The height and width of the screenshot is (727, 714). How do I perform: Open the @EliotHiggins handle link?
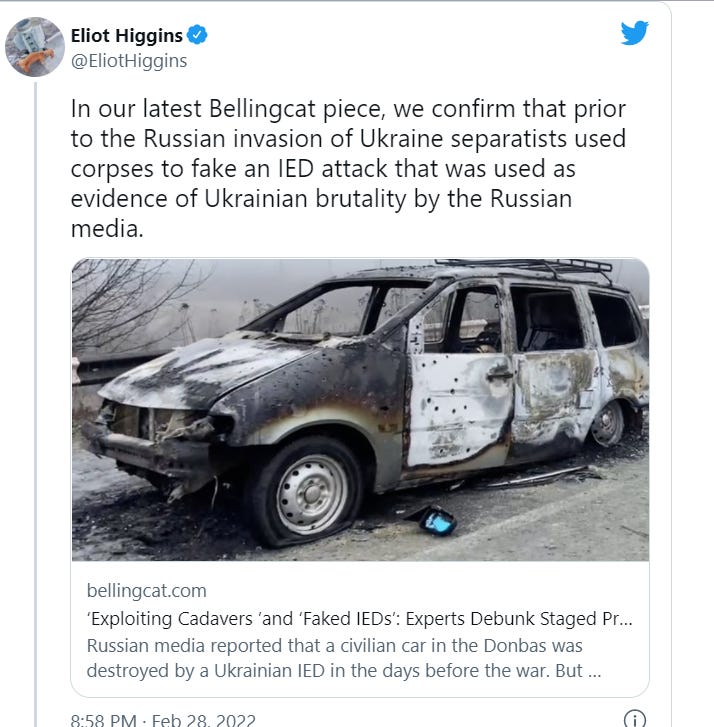129,61
